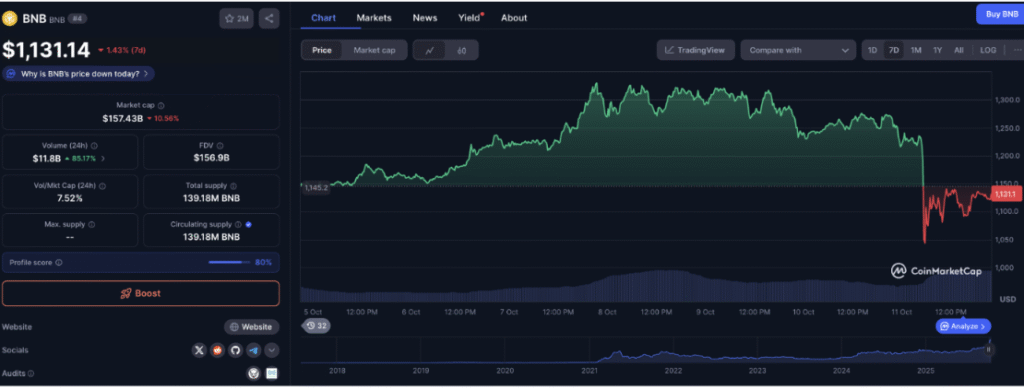The image size is (1024, 391).
Task: Set chart range to 1Y
Action: 937,50
